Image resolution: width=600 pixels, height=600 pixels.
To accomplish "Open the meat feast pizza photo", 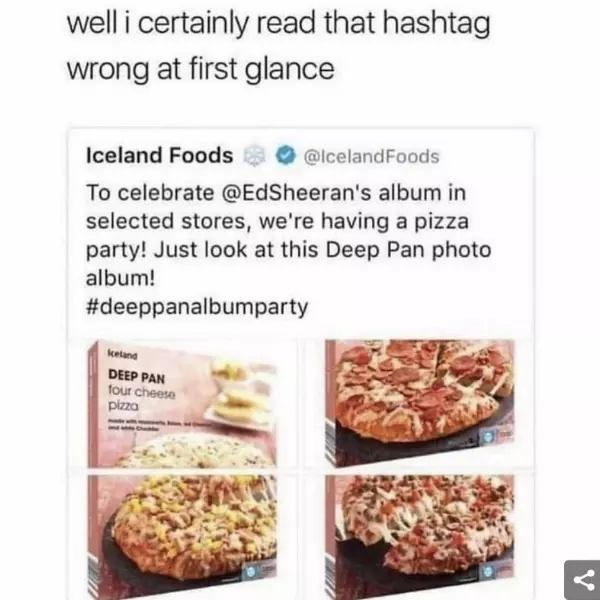I will click(x=420, y=537).
